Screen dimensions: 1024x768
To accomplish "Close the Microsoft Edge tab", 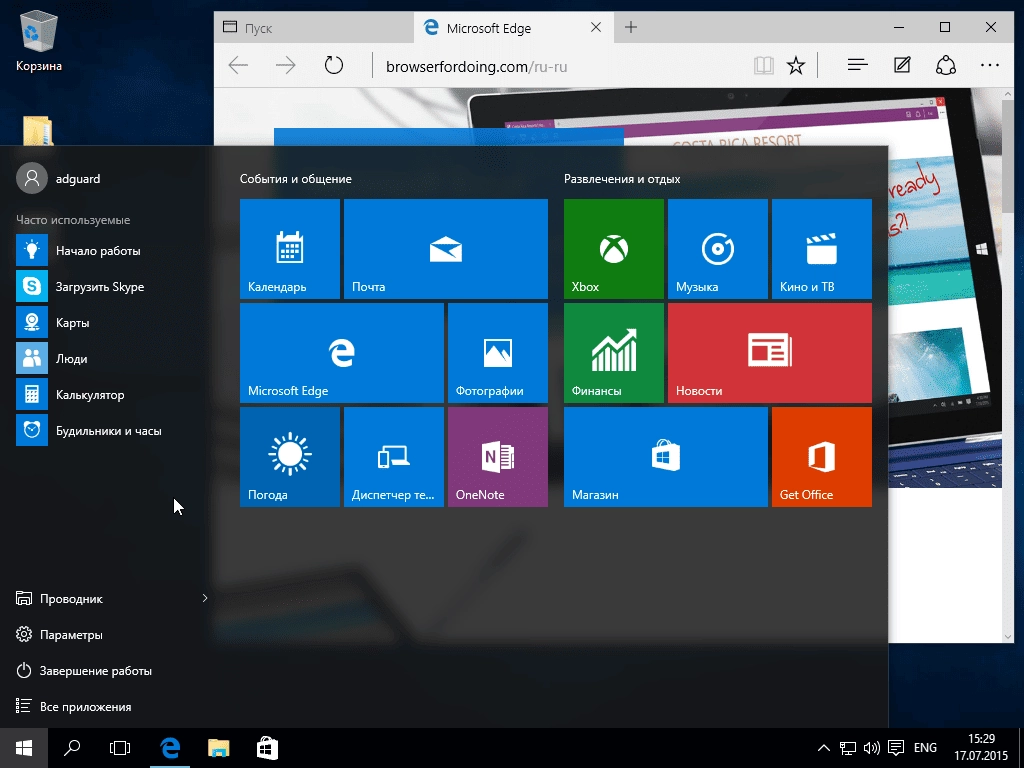I will [x=596, y=27].
